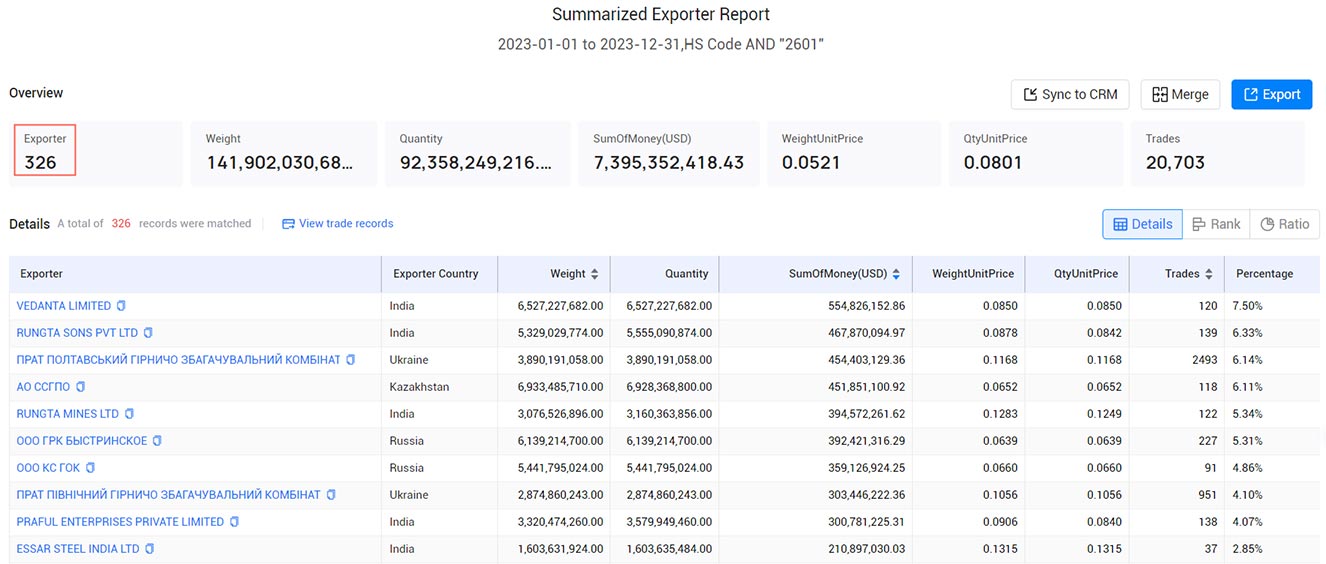Screen dimensions: 1326x564
Task: Open RUNGTA SONS PVT LTD link
Action: click(x=78, y=333)
